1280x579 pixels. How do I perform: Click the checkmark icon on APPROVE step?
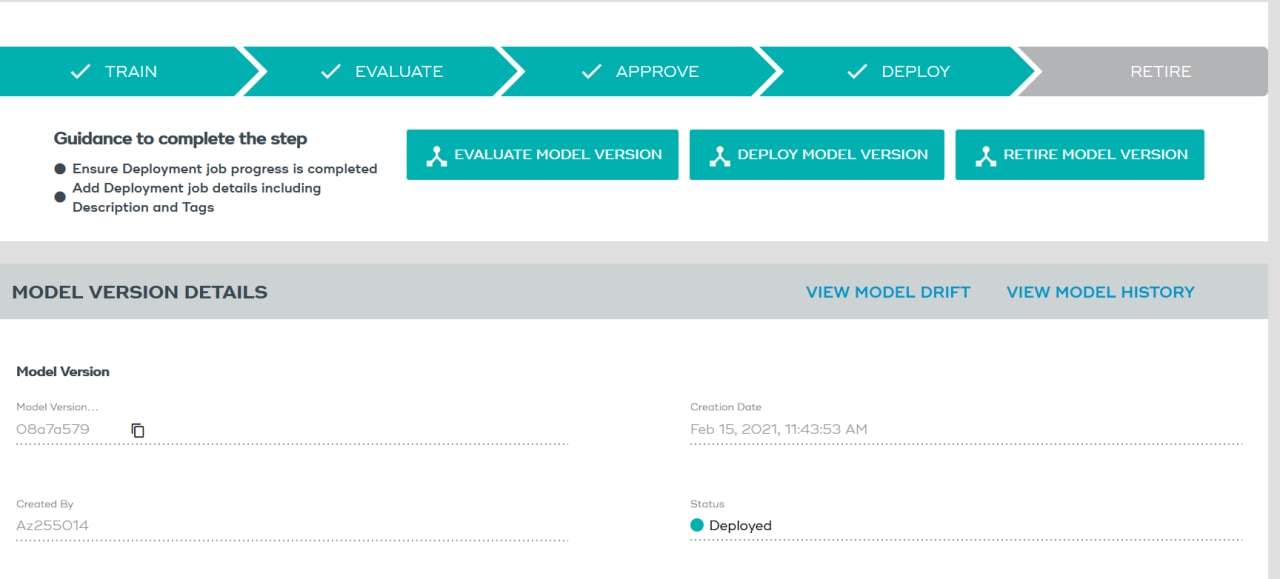coord(591,71)
